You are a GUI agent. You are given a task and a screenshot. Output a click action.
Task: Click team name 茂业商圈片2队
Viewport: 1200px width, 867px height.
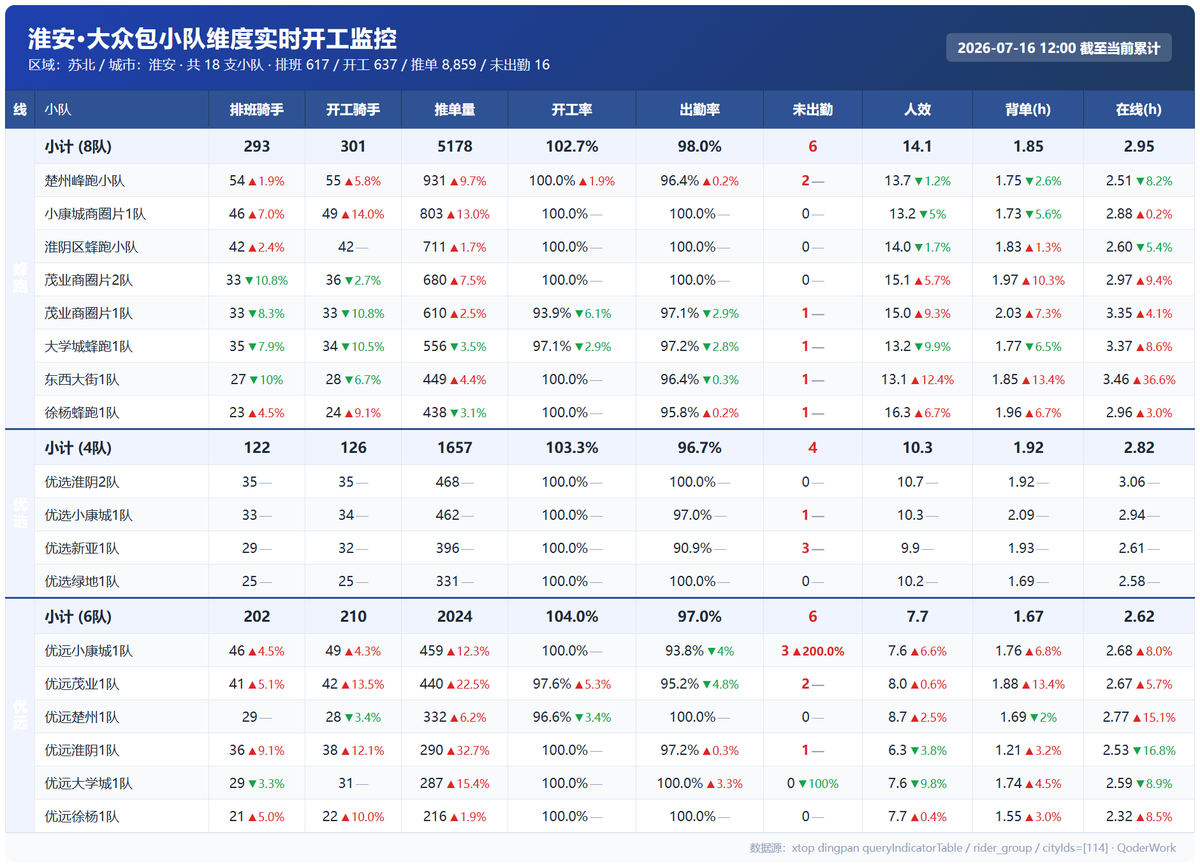pos(88,280)
